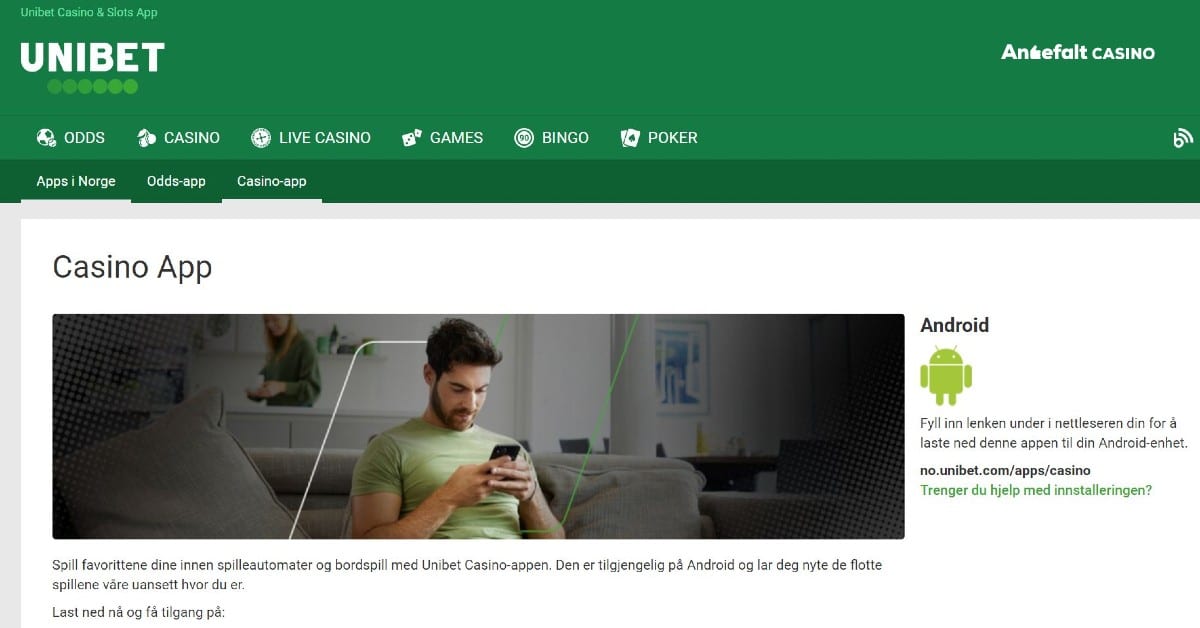Click the Live Casino roulette icon
Image resolution: width=1200 pixels, height=628 pixels.
coord(261,138)
